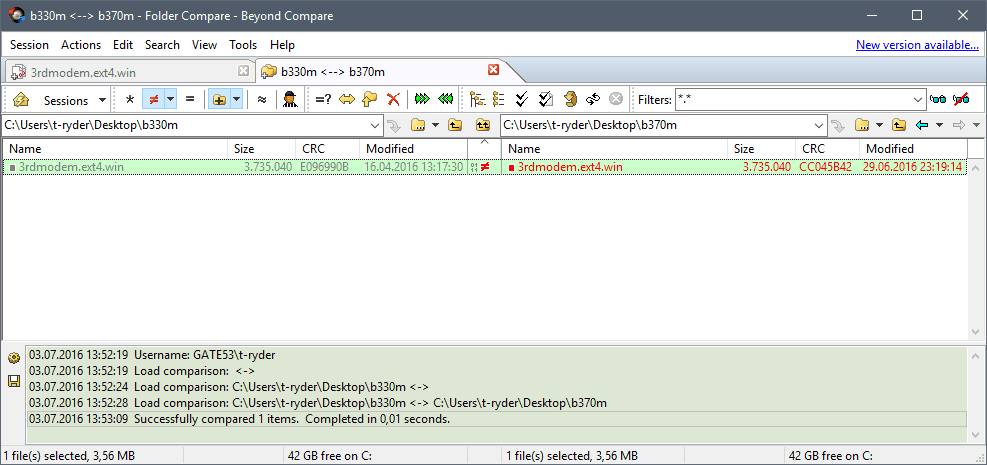This screenshot has width=987, height=465.
Task: Click the yellow Swap sides arrows
Action: tap(347, 99)
